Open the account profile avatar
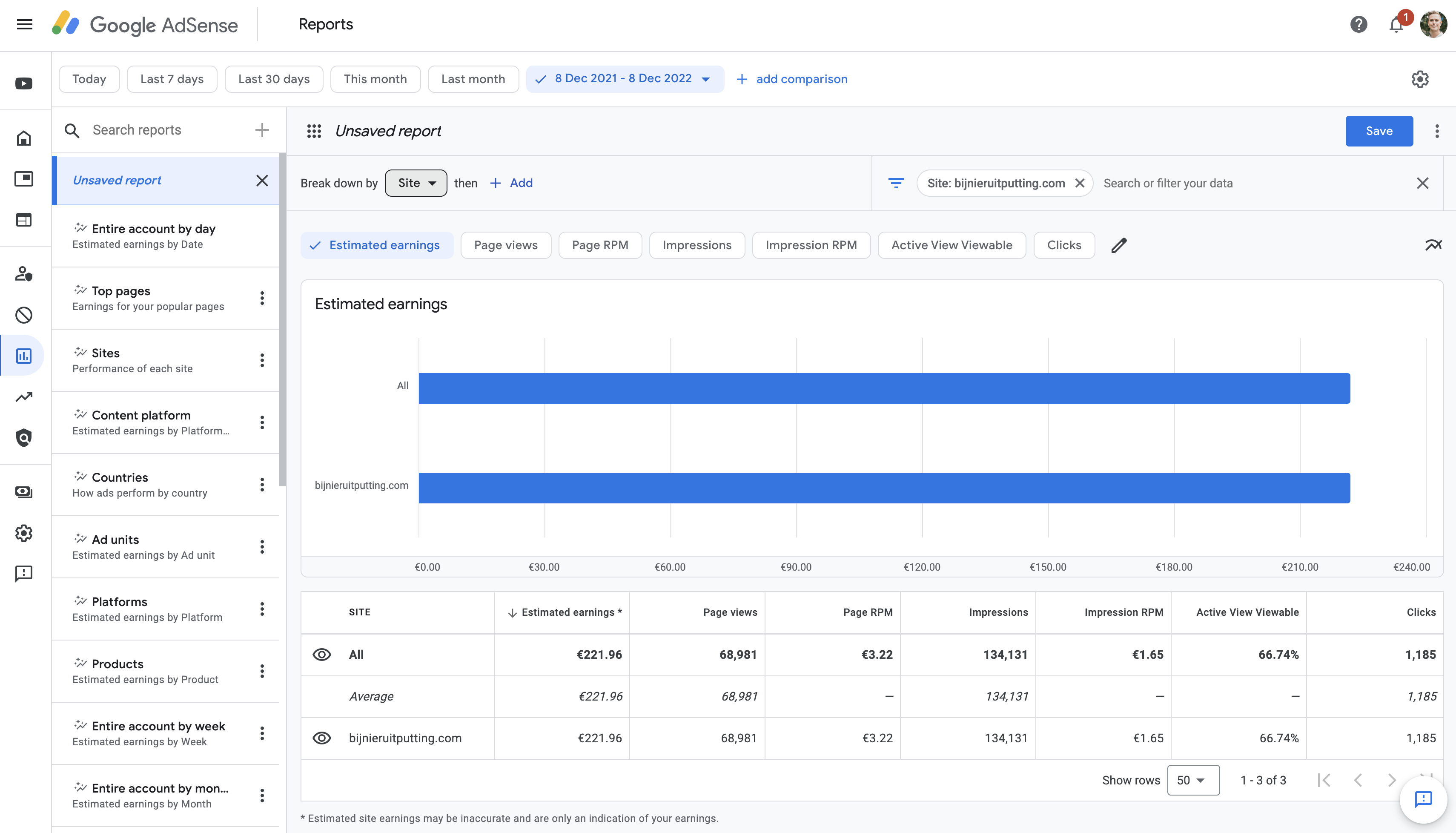 pyautogui.click(x=1434, y=25)
